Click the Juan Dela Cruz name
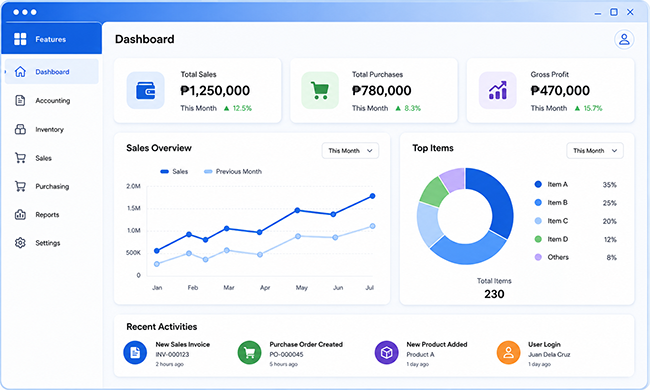 [549, 354]
